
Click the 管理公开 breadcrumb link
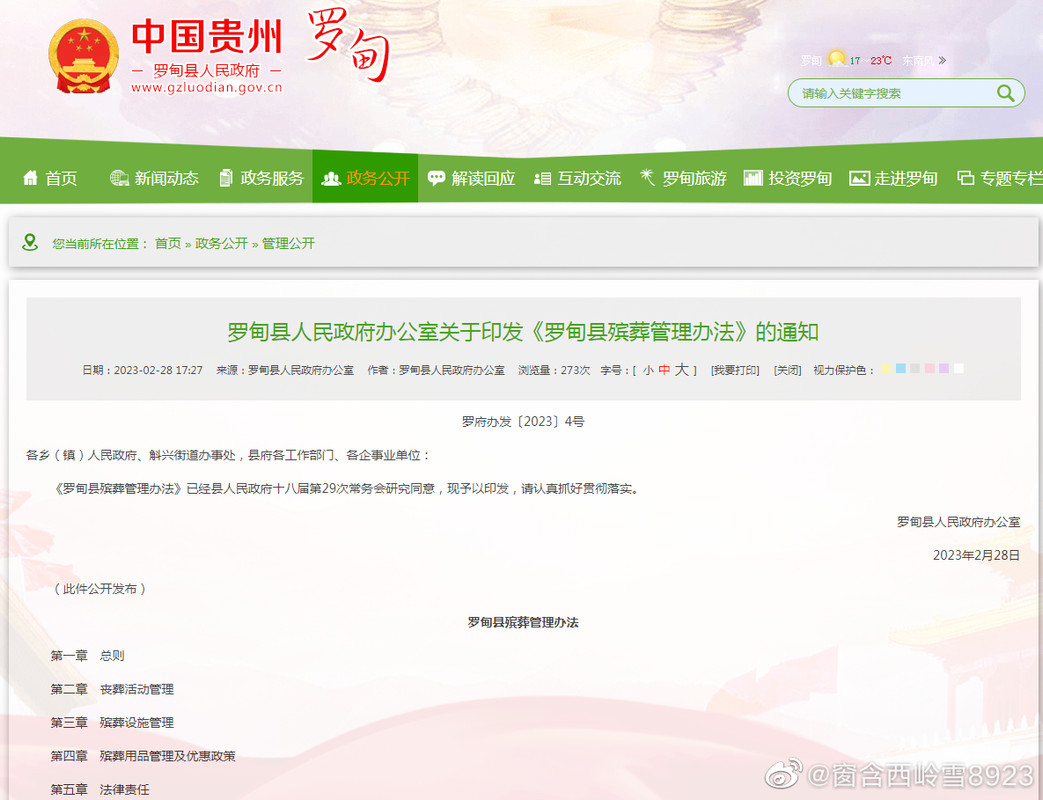(288, 243)
